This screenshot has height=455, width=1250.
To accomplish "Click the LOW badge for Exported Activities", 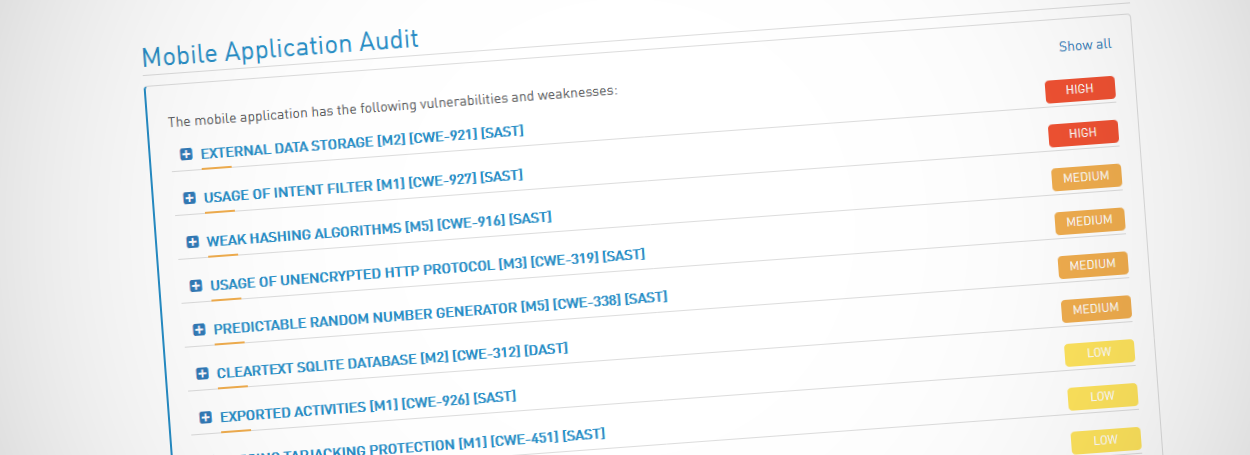I will tap(1102, 397).
